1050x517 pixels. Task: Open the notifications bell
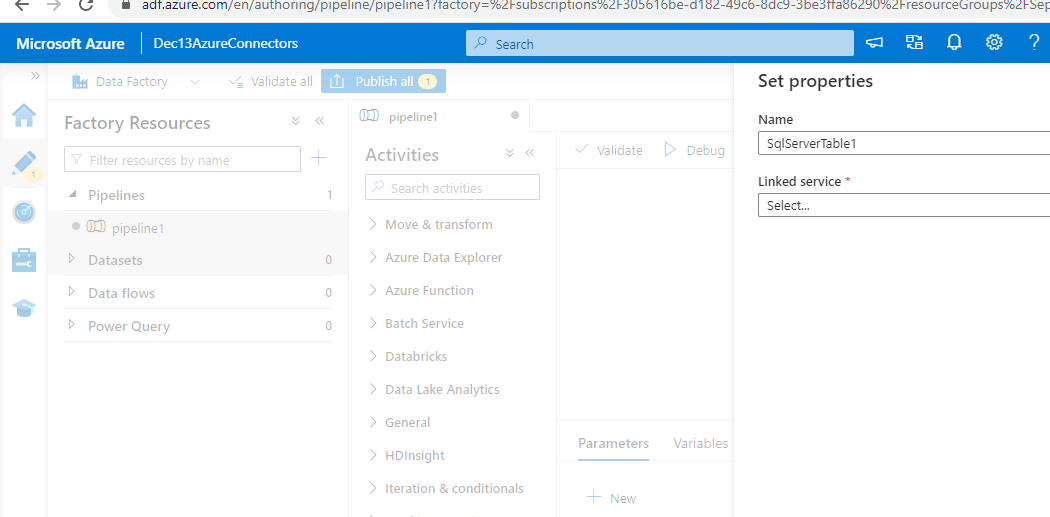pos(954,43)
